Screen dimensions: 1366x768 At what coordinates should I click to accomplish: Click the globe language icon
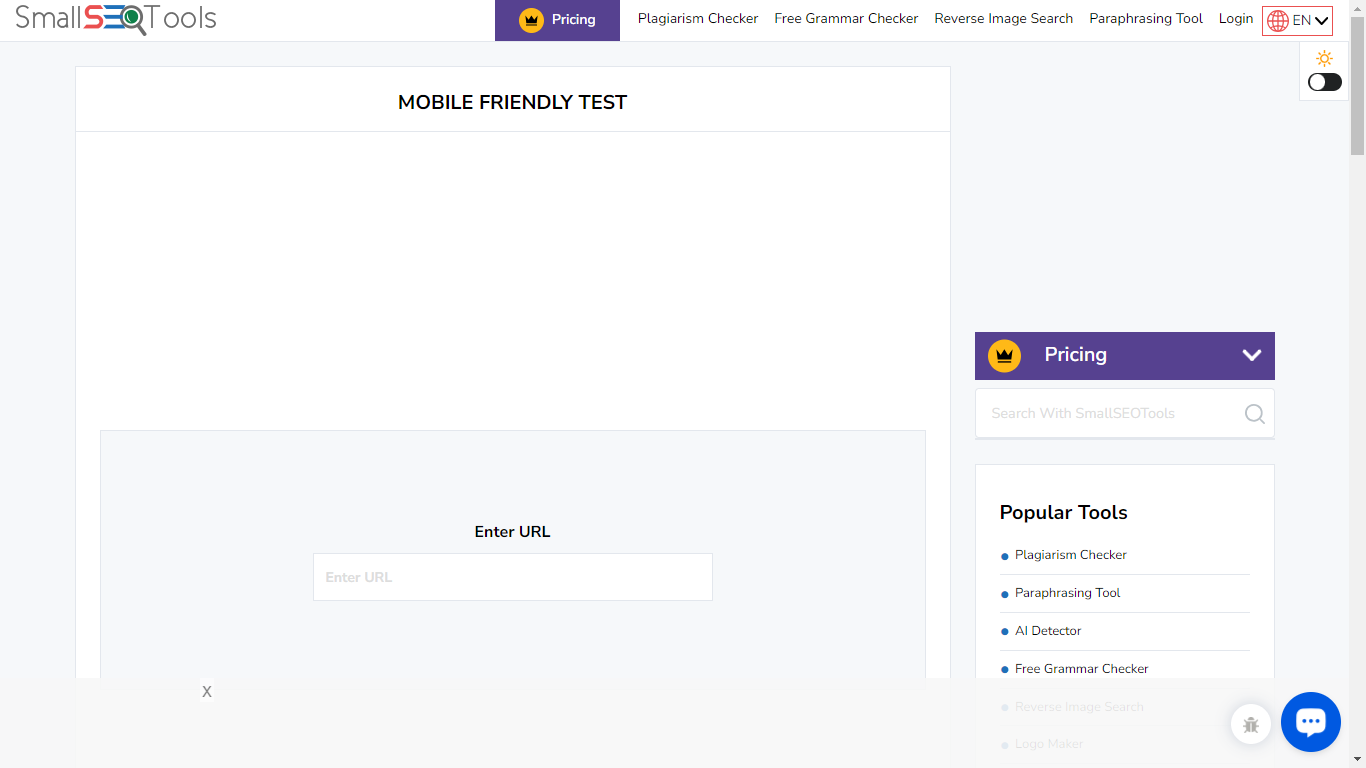click(1278, 21)
